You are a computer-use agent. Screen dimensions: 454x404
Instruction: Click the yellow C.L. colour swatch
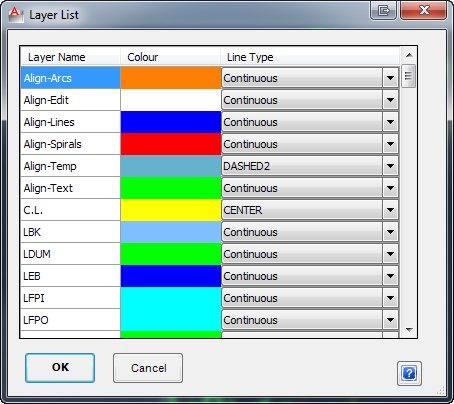click(171, 210)
